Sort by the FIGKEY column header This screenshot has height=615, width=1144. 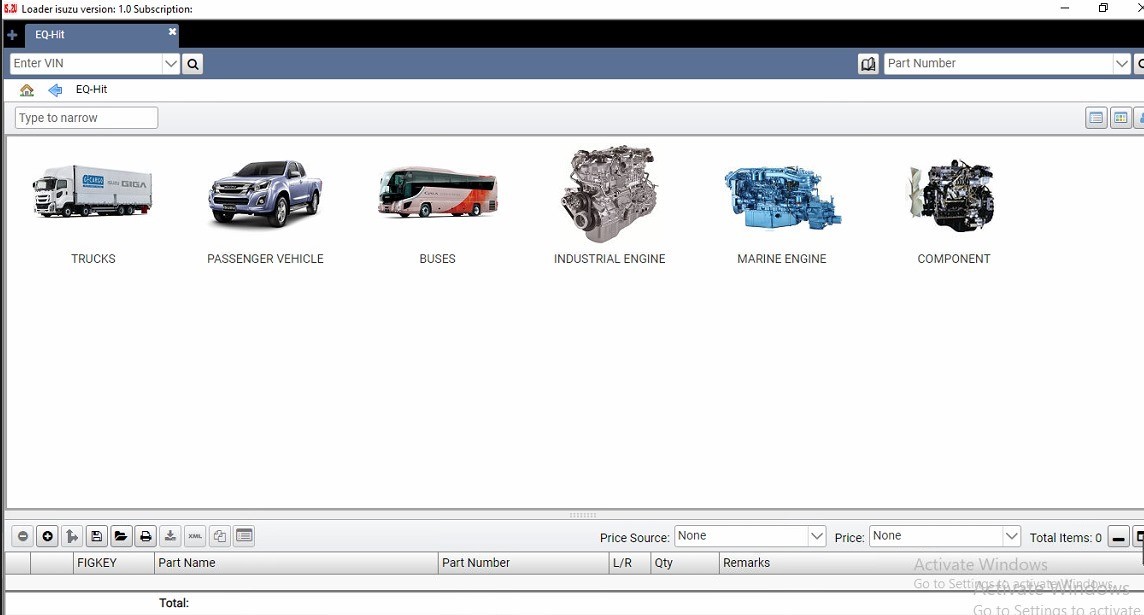click(115, 563)
